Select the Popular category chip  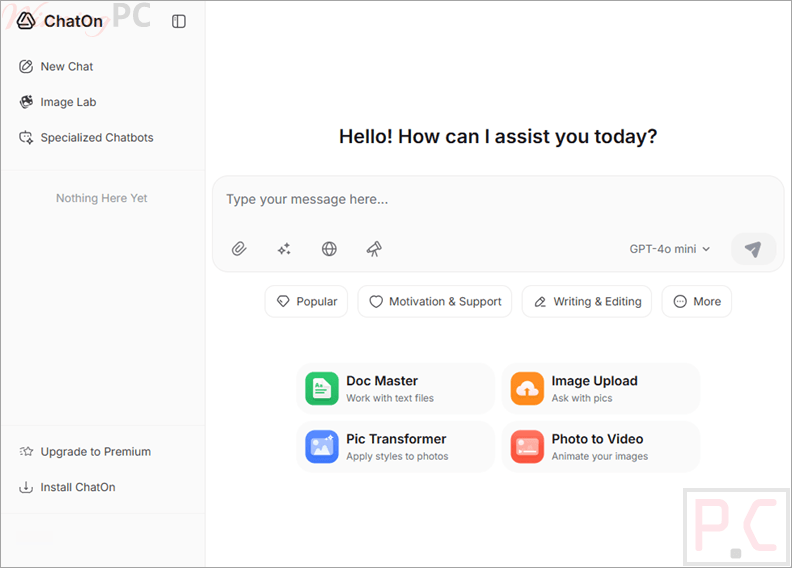click(306, 301)
